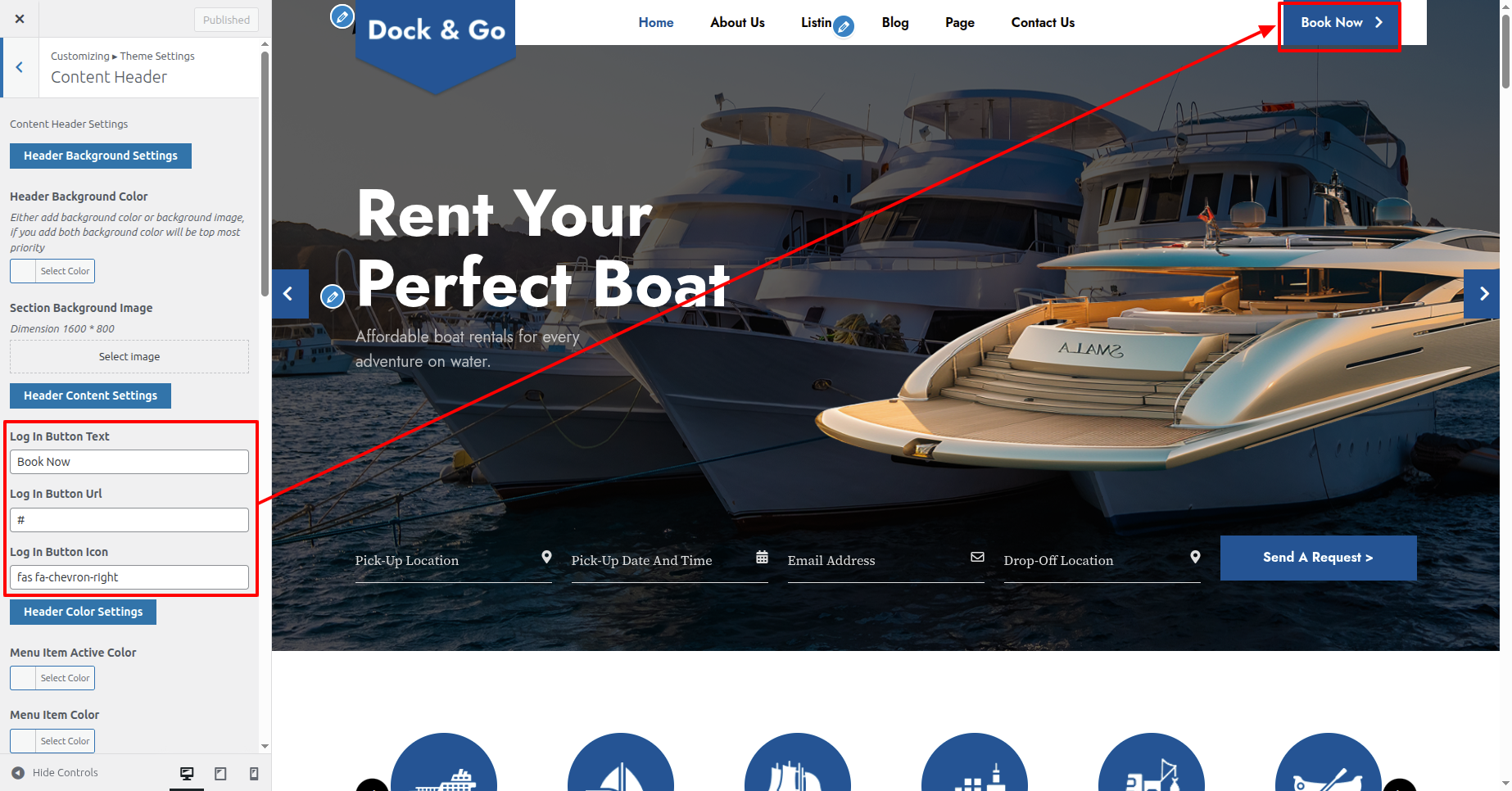Open the Menu Item Active Color picker
The image size is (1512, 791).
point(52,678)
